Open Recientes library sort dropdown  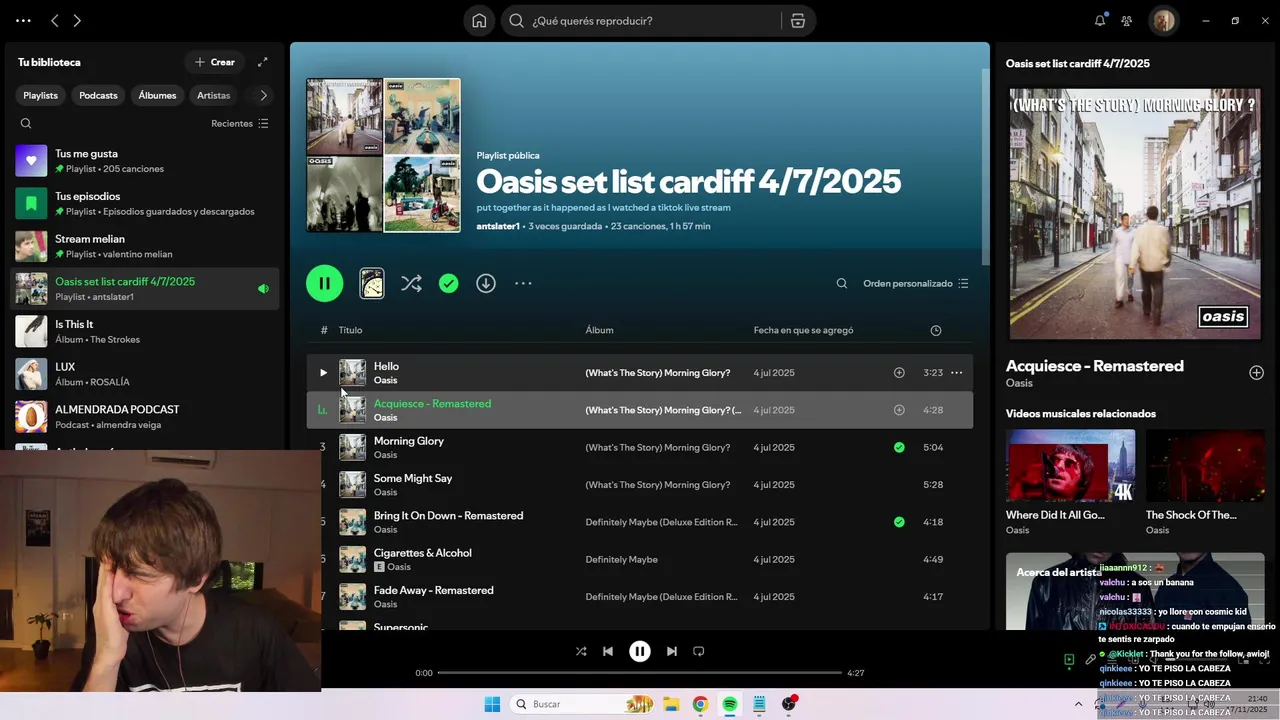tap(240, 124)
